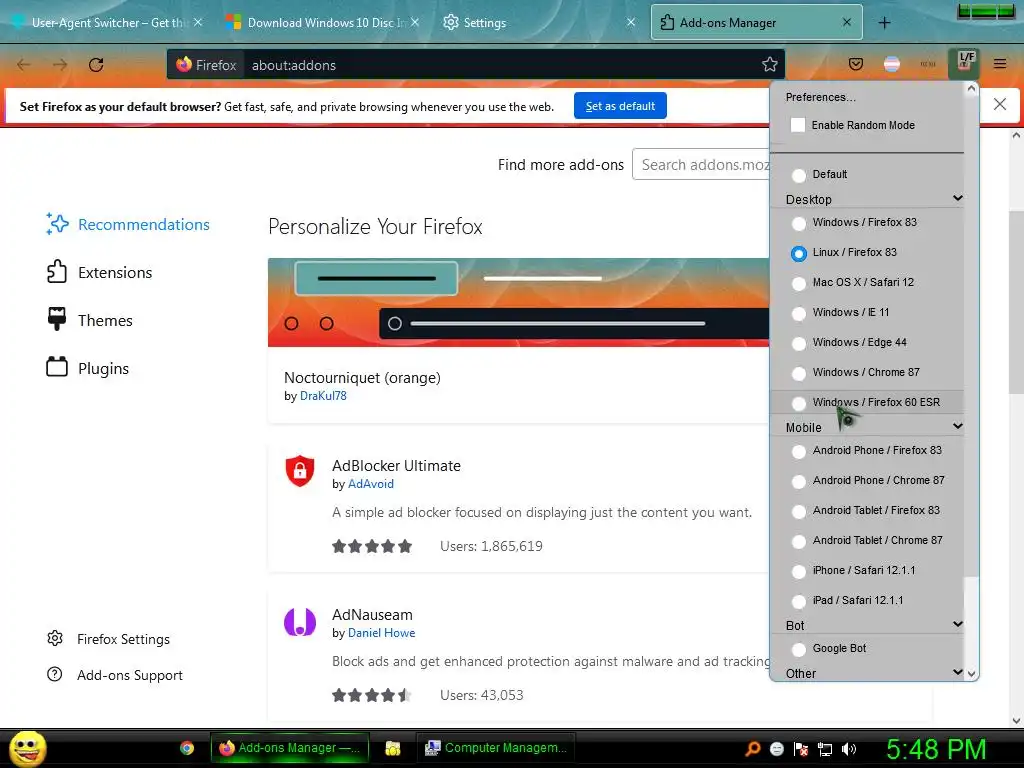The width and height of the screenshot is (1024, 768).
Task: Click the AdBlocker Ultimate shield icon
Action: click(300, 471)
